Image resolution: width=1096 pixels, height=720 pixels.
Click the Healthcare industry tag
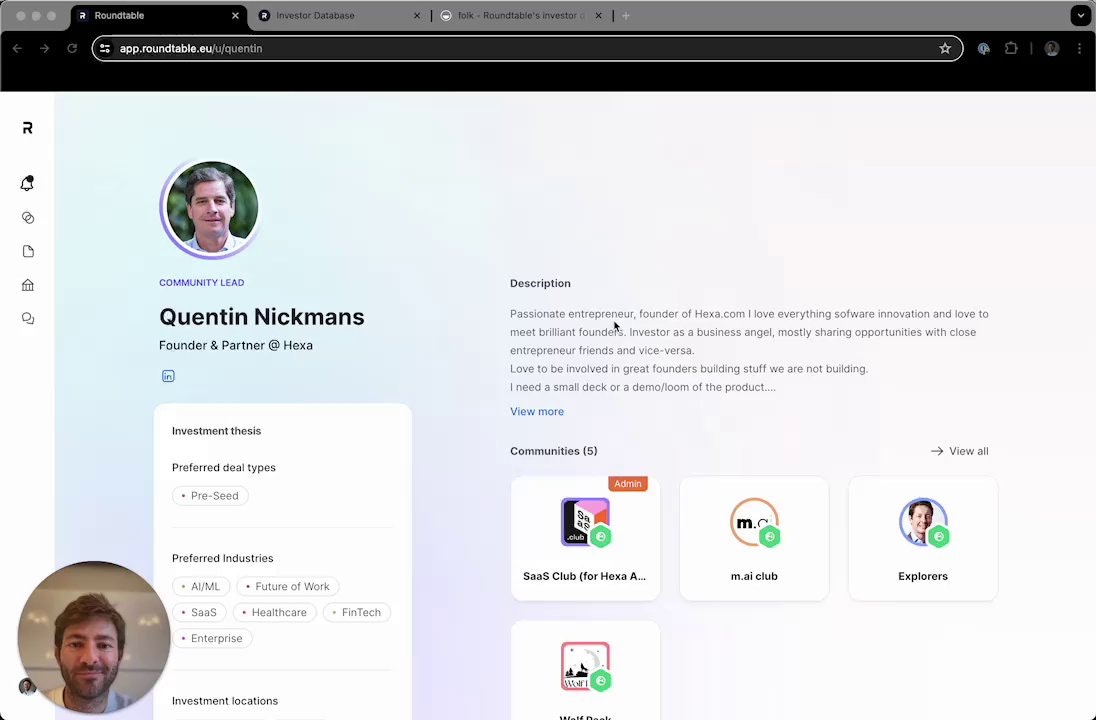pyautogui.click(x=274, y=612)
